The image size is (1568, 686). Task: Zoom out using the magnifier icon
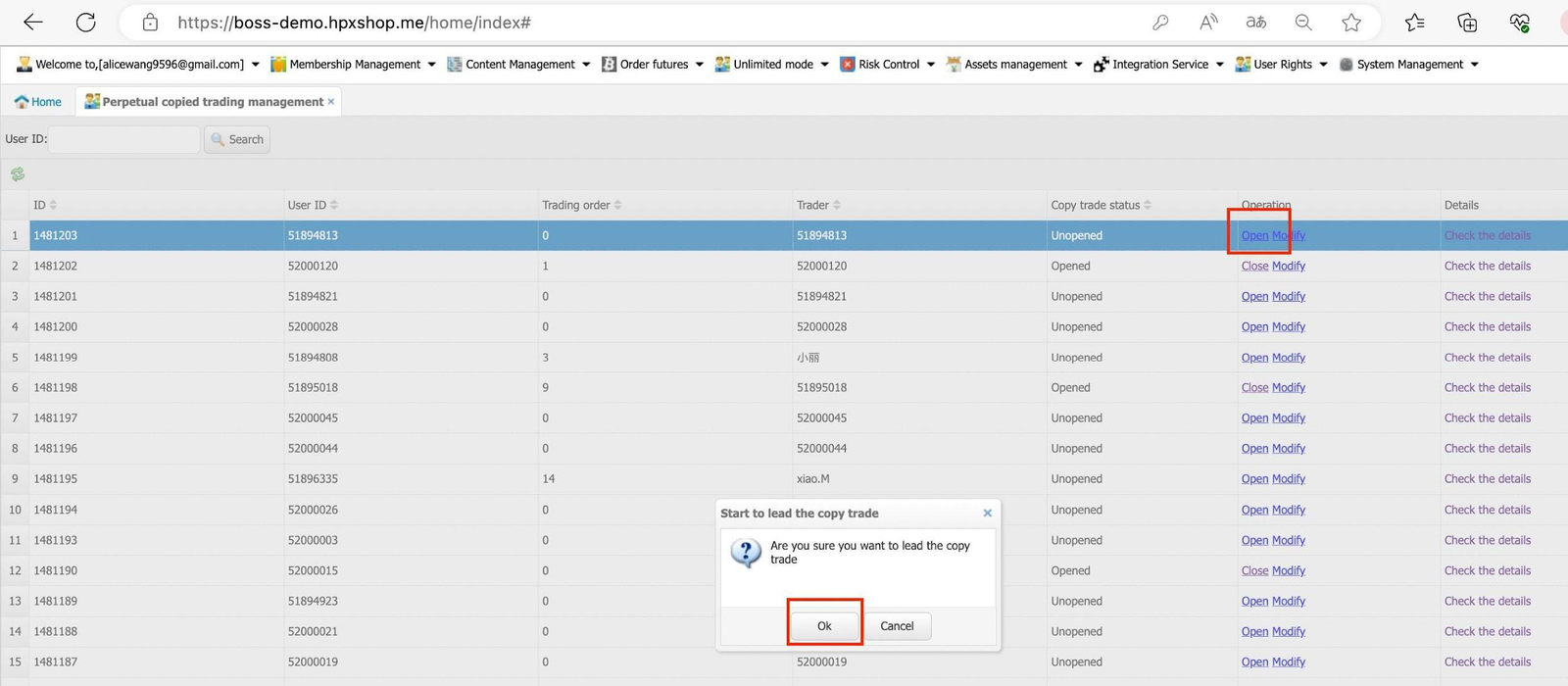1302,23
